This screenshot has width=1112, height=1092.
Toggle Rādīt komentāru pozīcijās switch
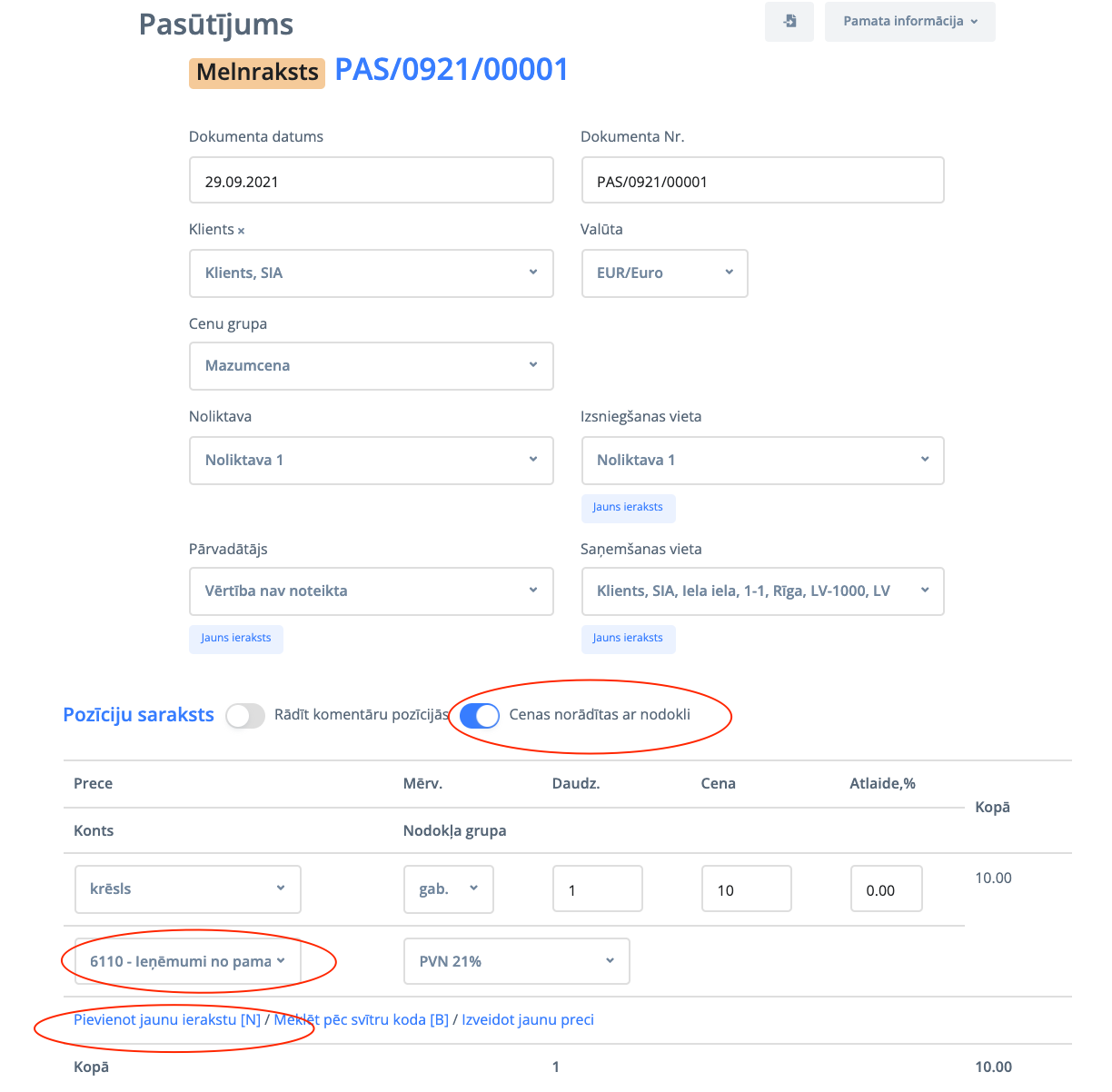245,716
